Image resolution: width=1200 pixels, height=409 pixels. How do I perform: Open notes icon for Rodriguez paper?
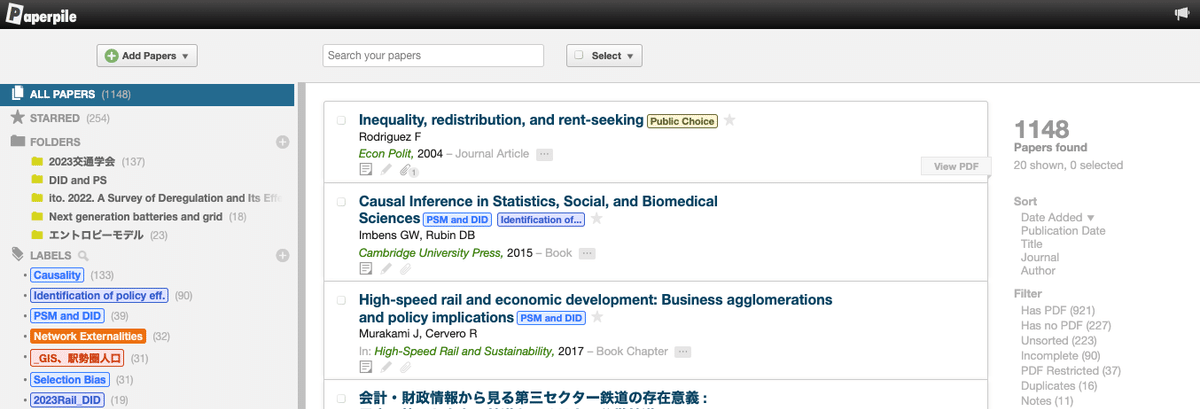(x=366, y=170)
